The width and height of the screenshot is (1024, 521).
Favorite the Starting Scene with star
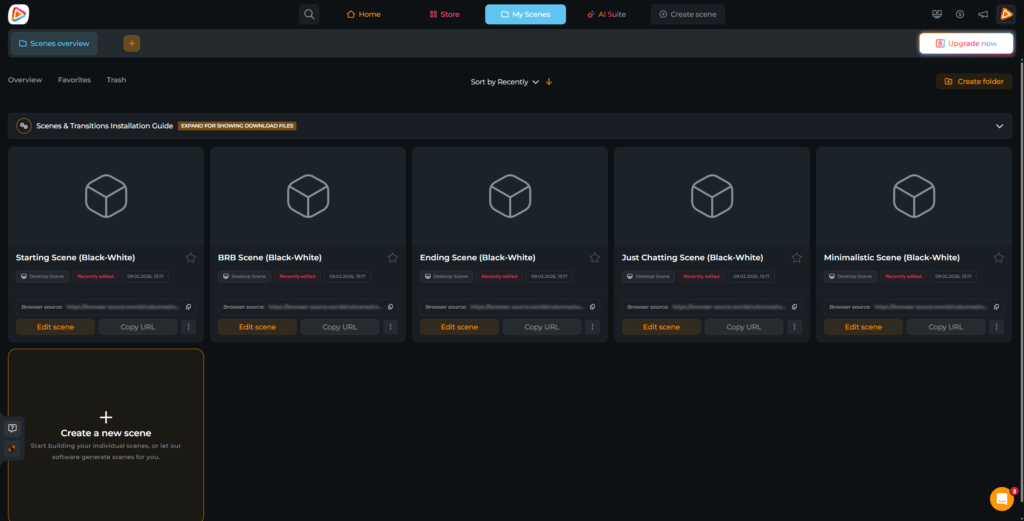click(x=191, y=258)
